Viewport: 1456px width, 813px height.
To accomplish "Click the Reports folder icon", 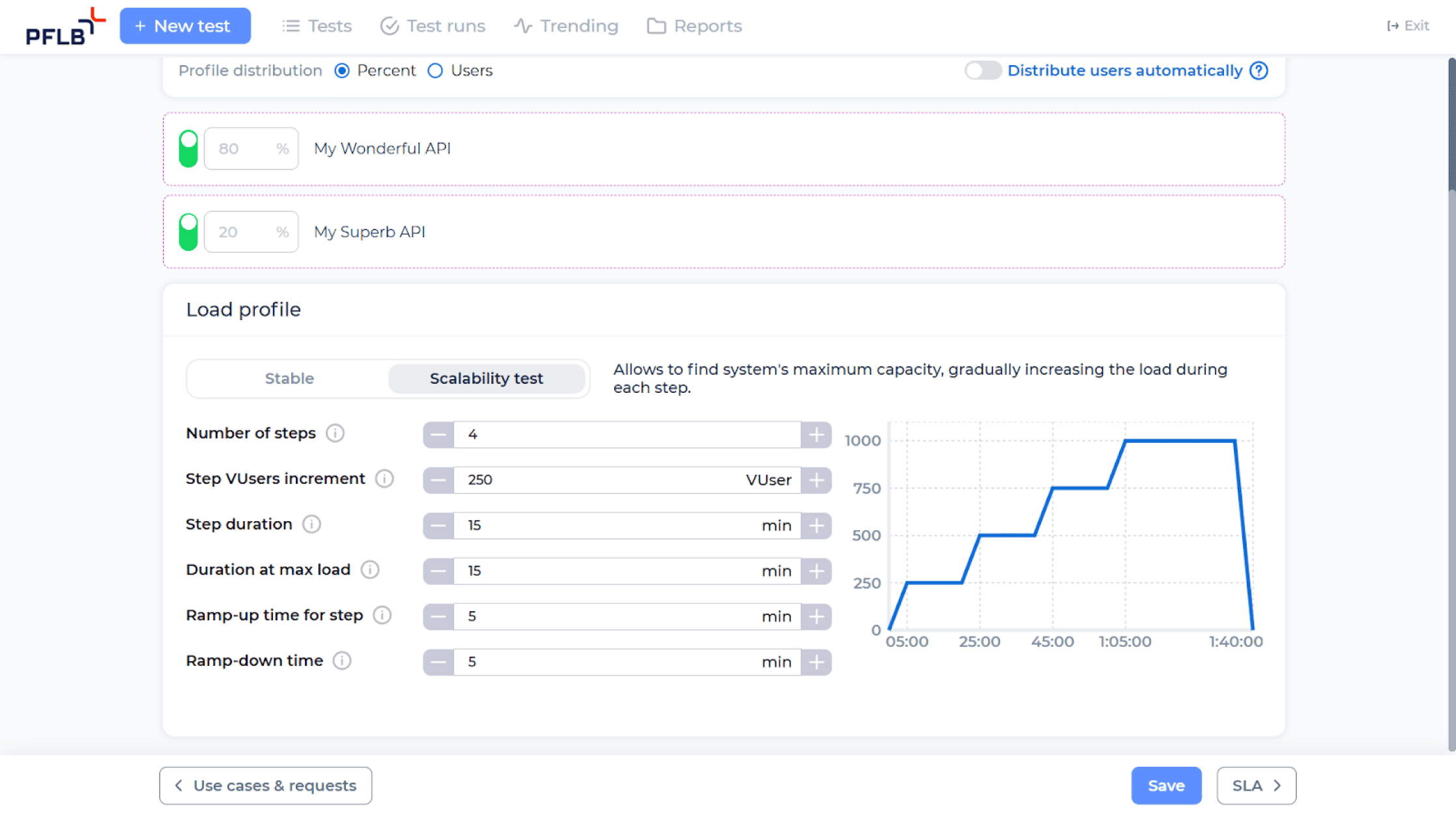I will [655, 25].
